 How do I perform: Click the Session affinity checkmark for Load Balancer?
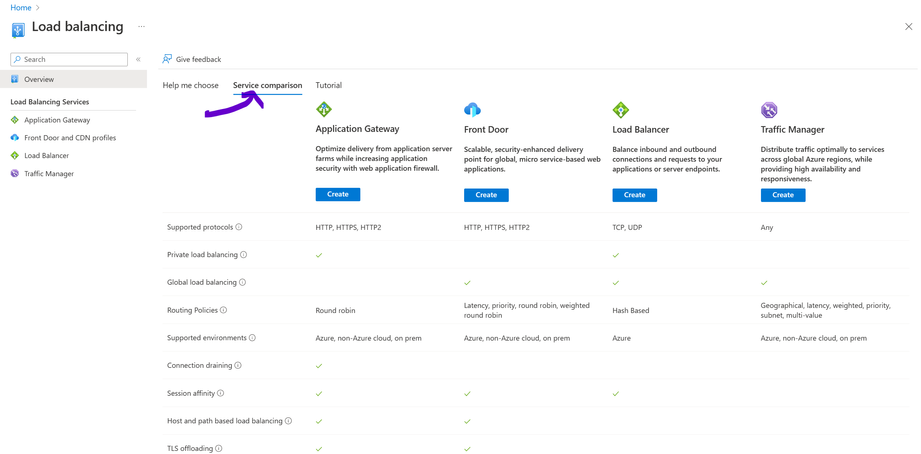coord(616,394)
